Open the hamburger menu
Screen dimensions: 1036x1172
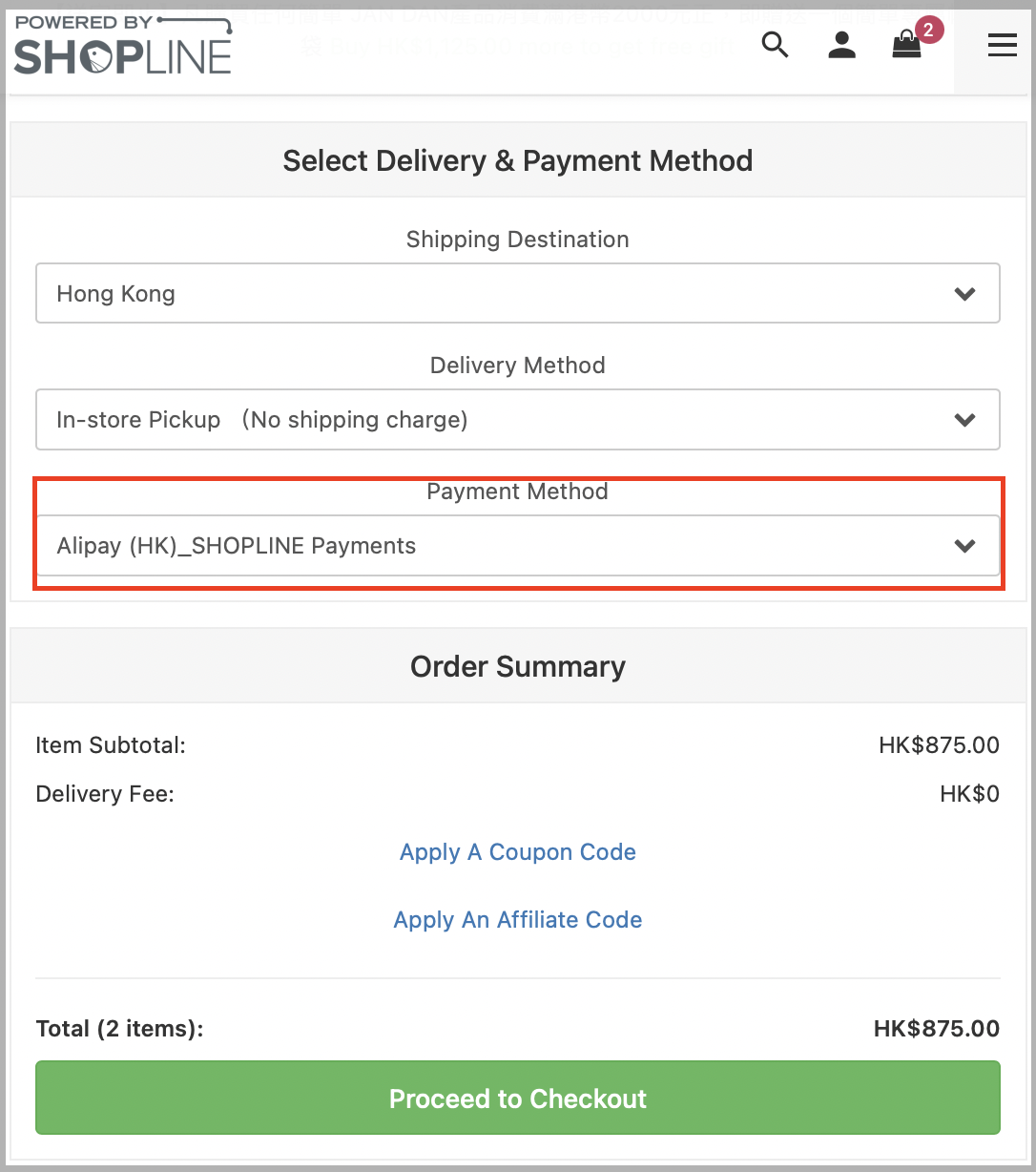pos(1002,45)
